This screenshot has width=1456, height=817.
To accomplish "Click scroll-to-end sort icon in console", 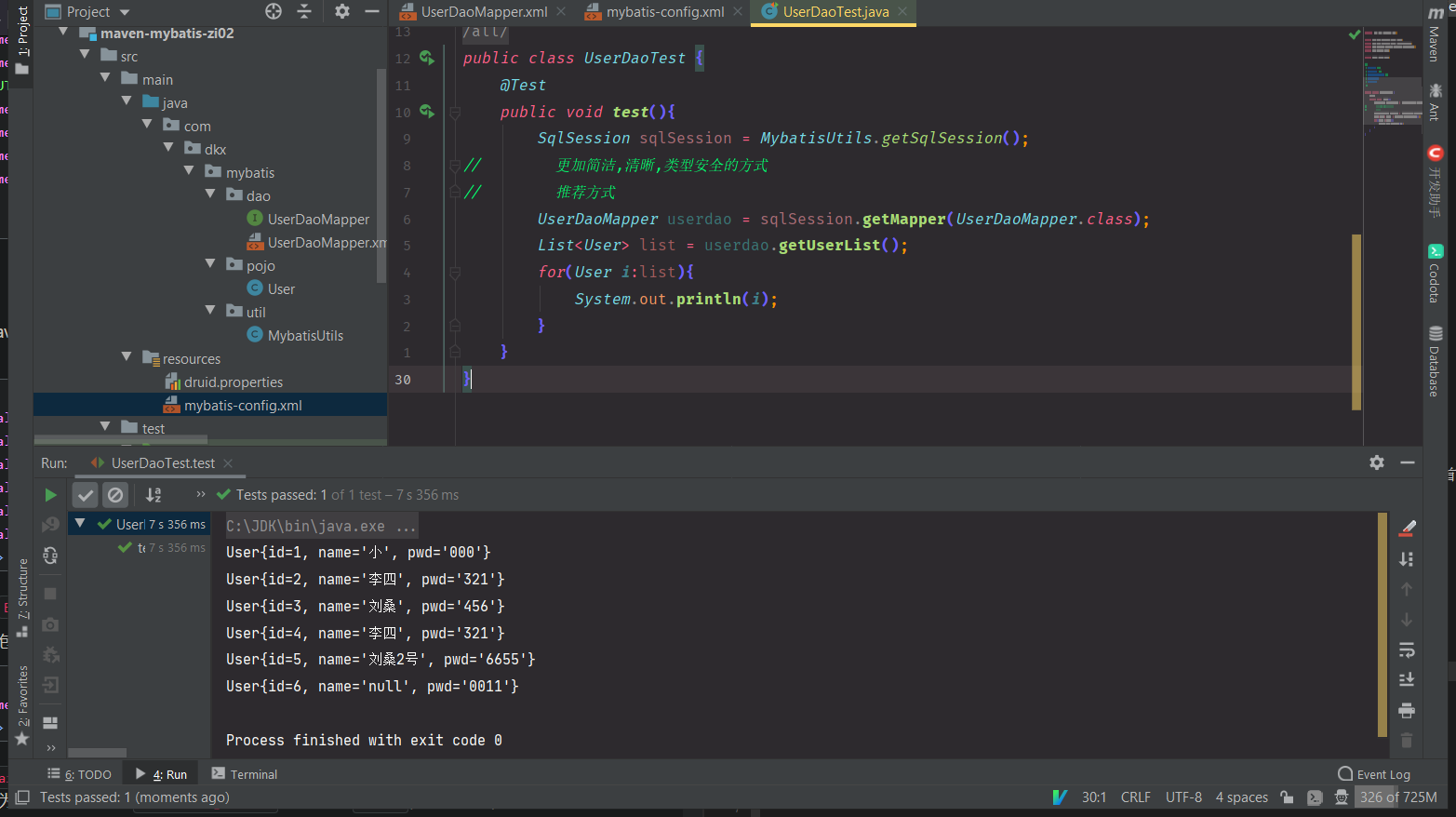I will tap(1407, 559).
